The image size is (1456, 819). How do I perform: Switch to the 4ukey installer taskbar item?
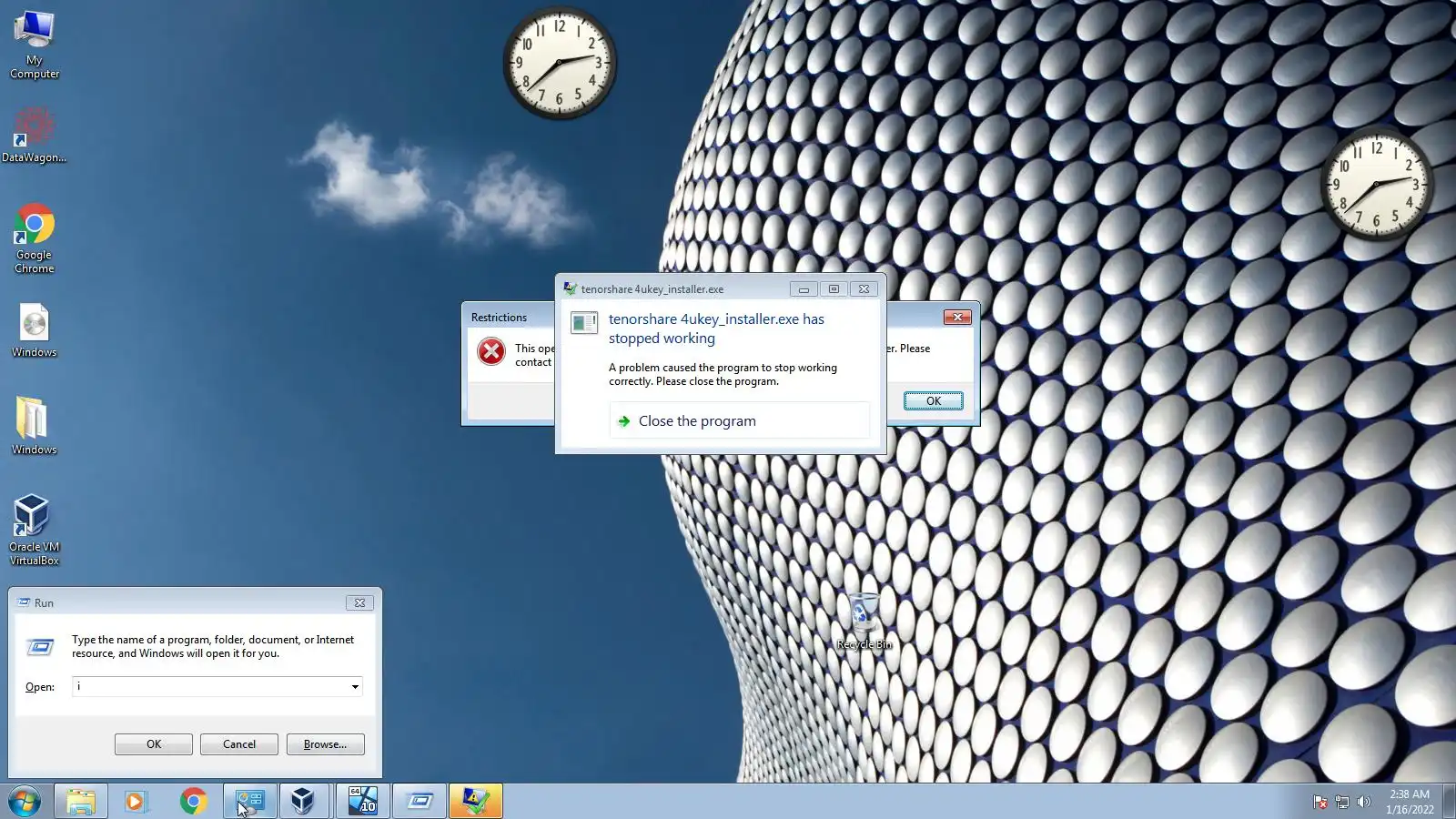[475, 802]
